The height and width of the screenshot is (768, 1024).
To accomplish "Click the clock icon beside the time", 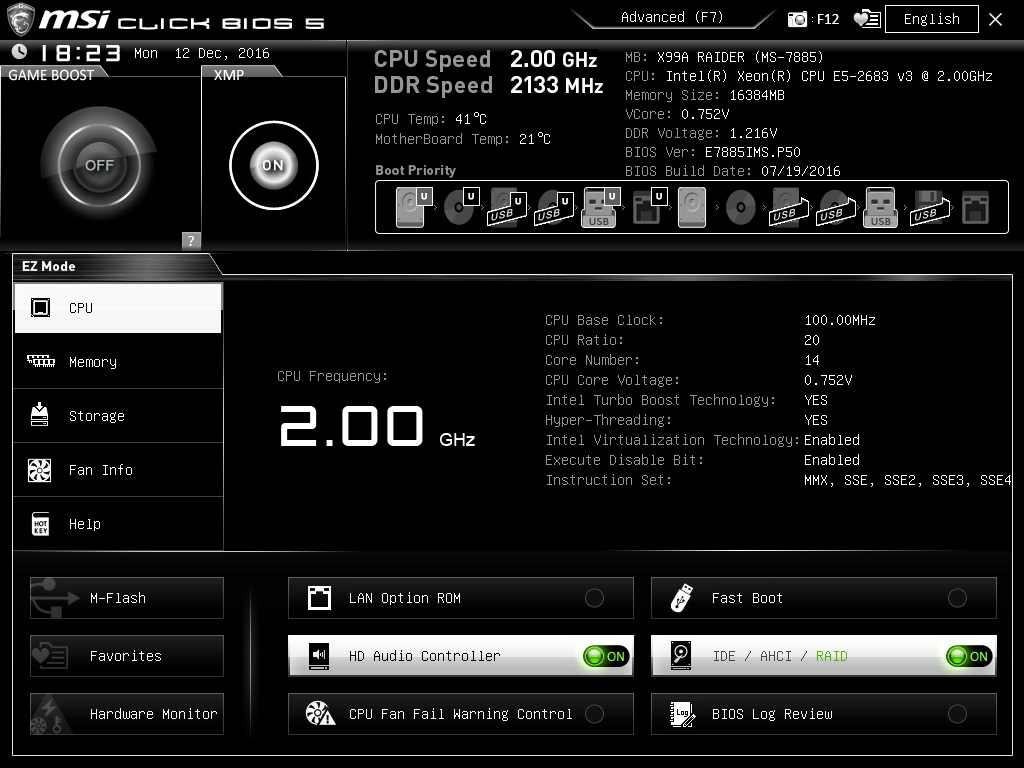I will [x=20, y=52].
